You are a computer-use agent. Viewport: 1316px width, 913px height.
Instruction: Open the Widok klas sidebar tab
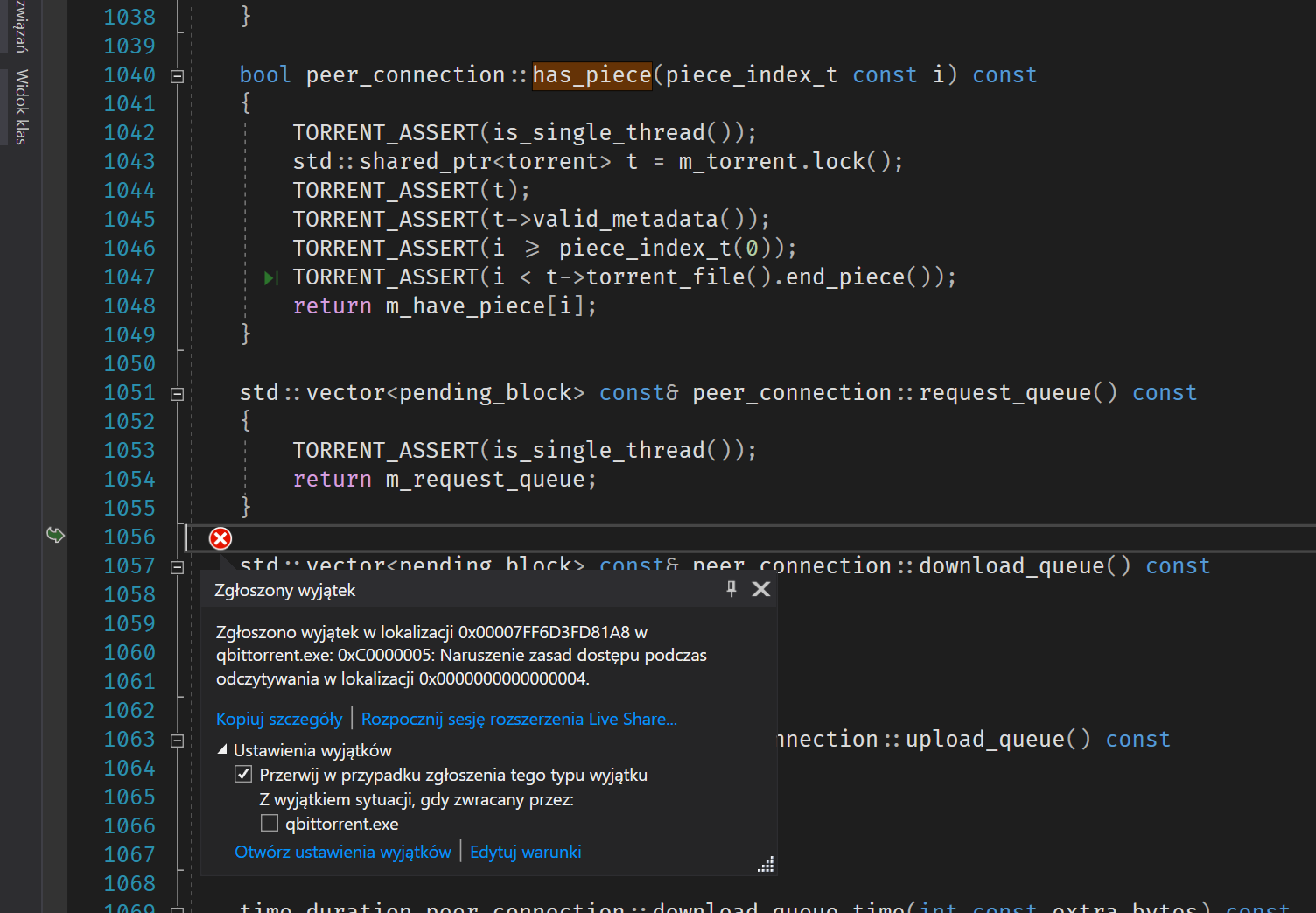[17, 105]
